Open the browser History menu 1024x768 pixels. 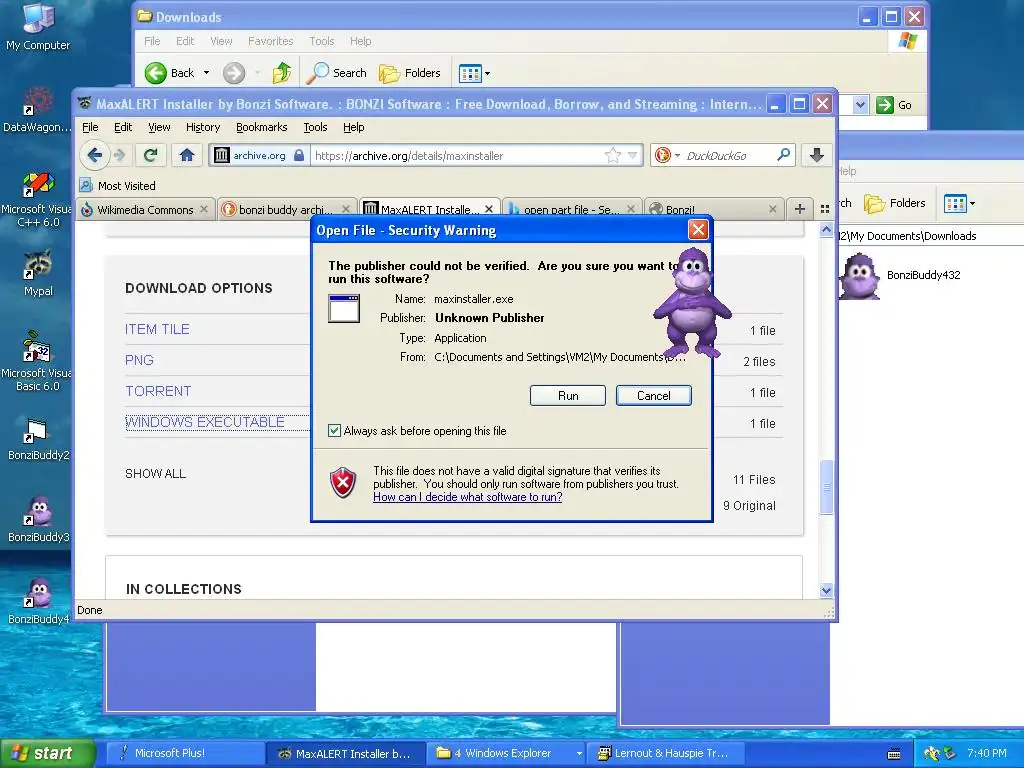click(202, 127)
